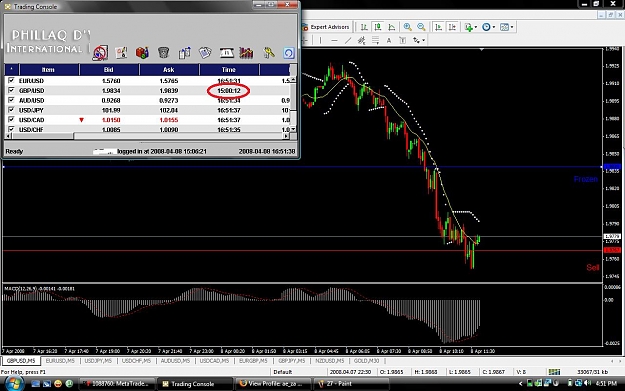Click the Zoom In magnifier icon
625x391 pixels.
[407, 27]
